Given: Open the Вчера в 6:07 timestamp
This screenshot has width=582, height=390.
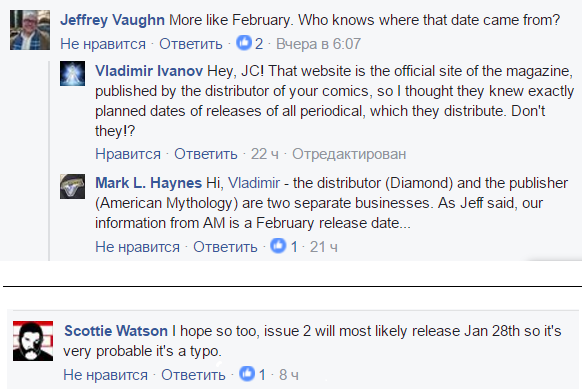Looking at the screenshot, I should pos(318,44).
